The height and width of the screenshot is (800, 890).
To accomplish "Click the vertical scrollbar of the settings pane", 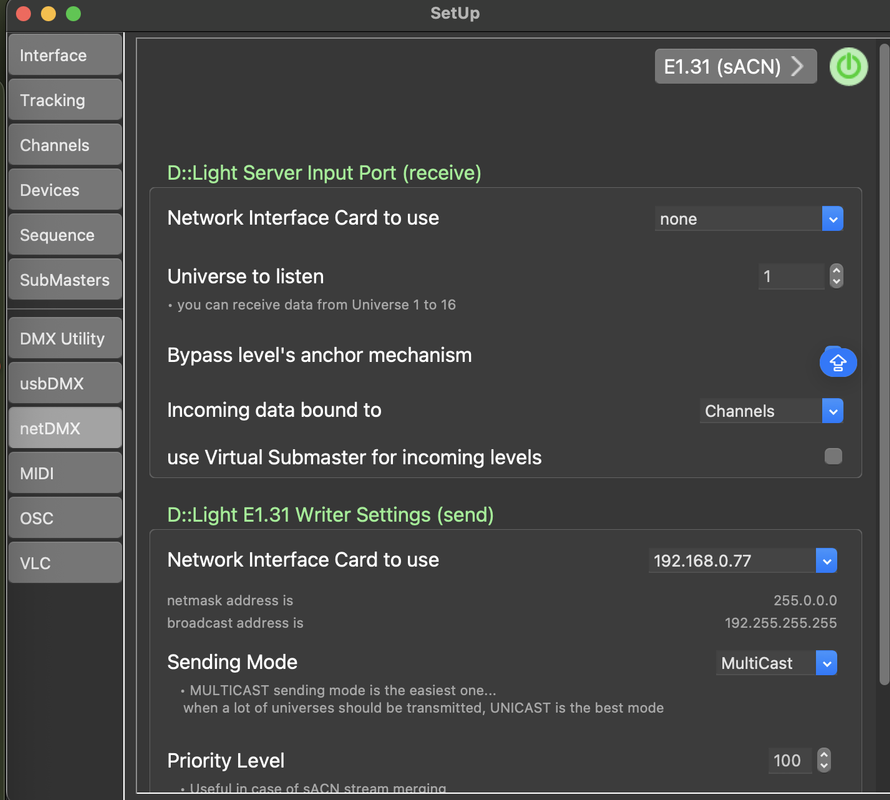I will point(884,363).
